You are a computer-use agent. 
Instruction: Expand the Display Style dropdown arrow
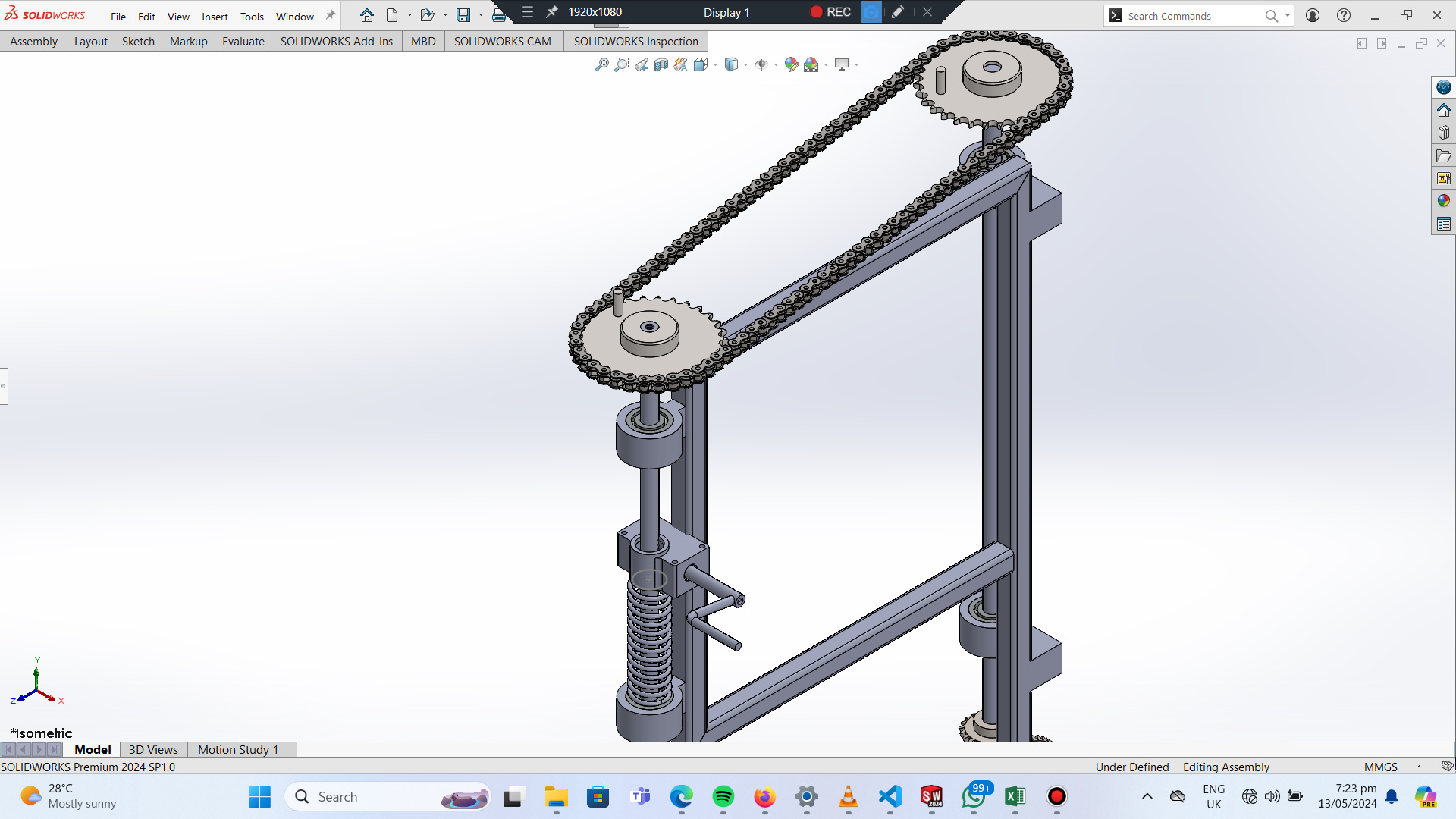click(745, 65)
